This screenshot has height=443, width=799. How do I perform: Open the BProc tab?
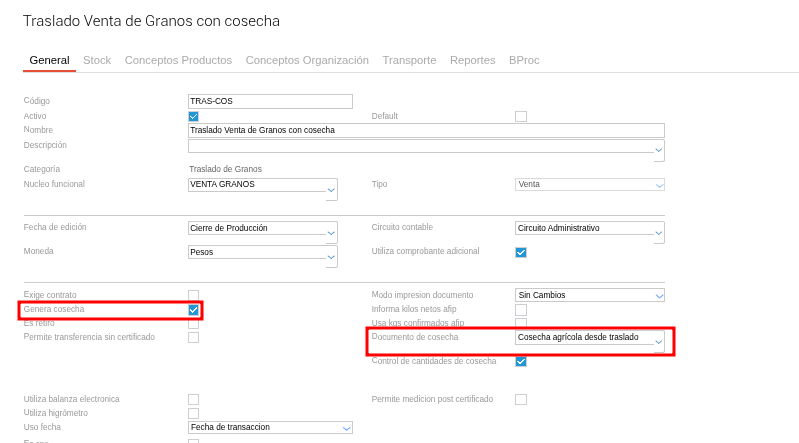524,60
